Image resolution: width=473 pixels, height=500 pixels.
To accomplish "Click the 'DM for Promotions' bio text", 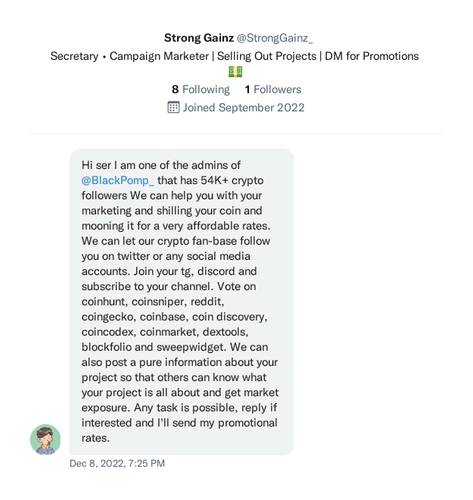I will click(x=372, y=56).
